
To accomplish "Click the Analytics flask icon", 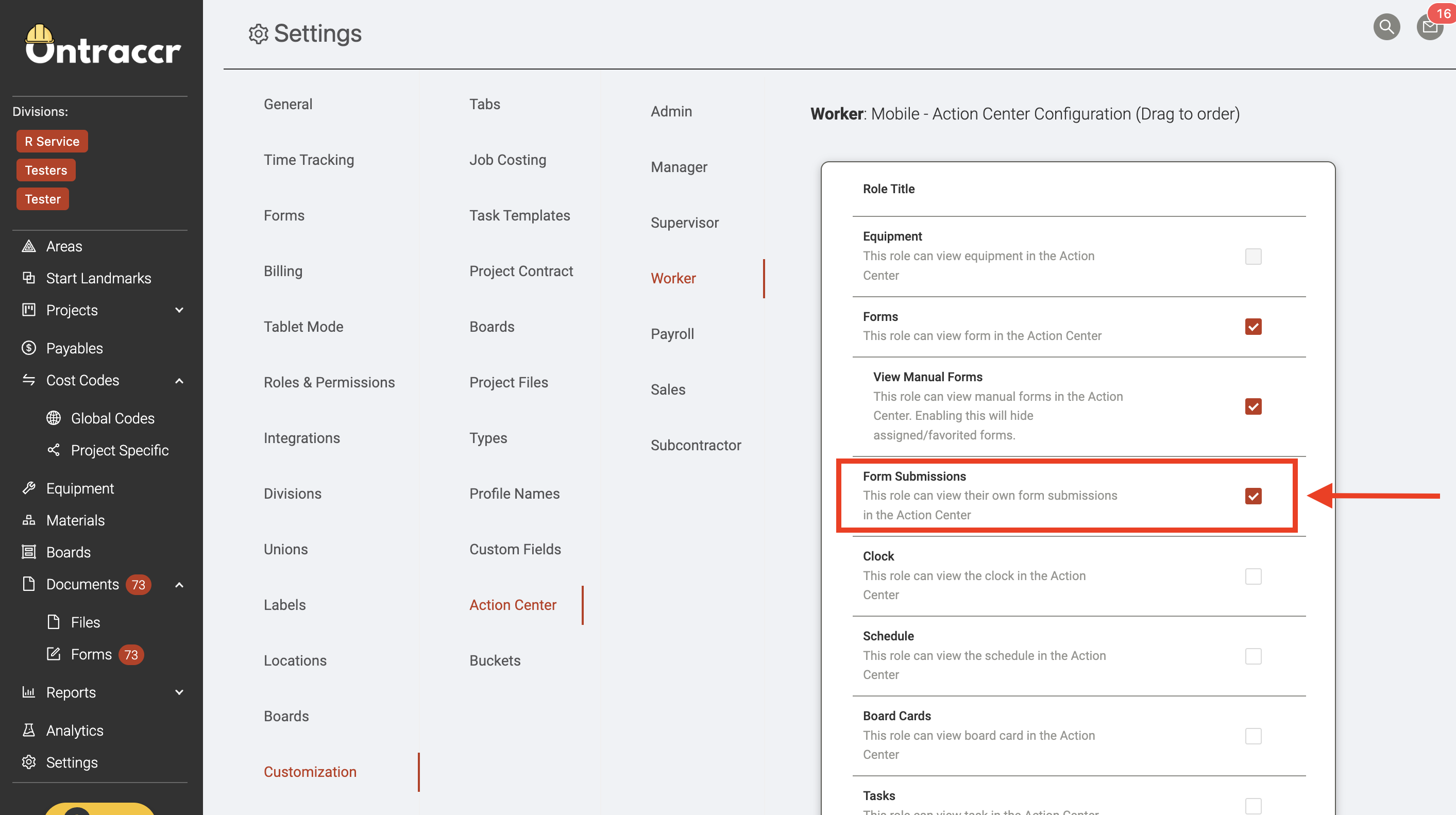I will coord(29,730).
